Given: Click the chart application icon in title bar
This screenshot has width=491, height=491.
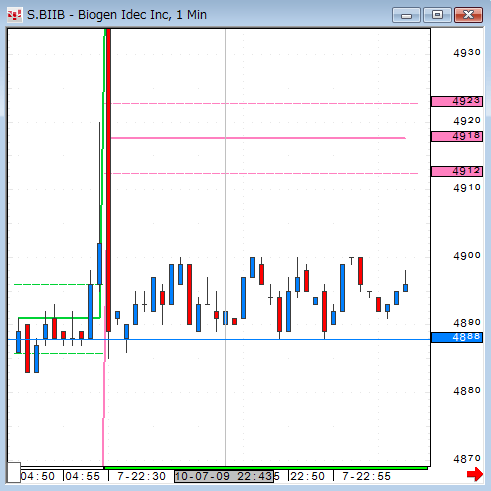Looking at the screenshot, I should [x=14, y=15].
